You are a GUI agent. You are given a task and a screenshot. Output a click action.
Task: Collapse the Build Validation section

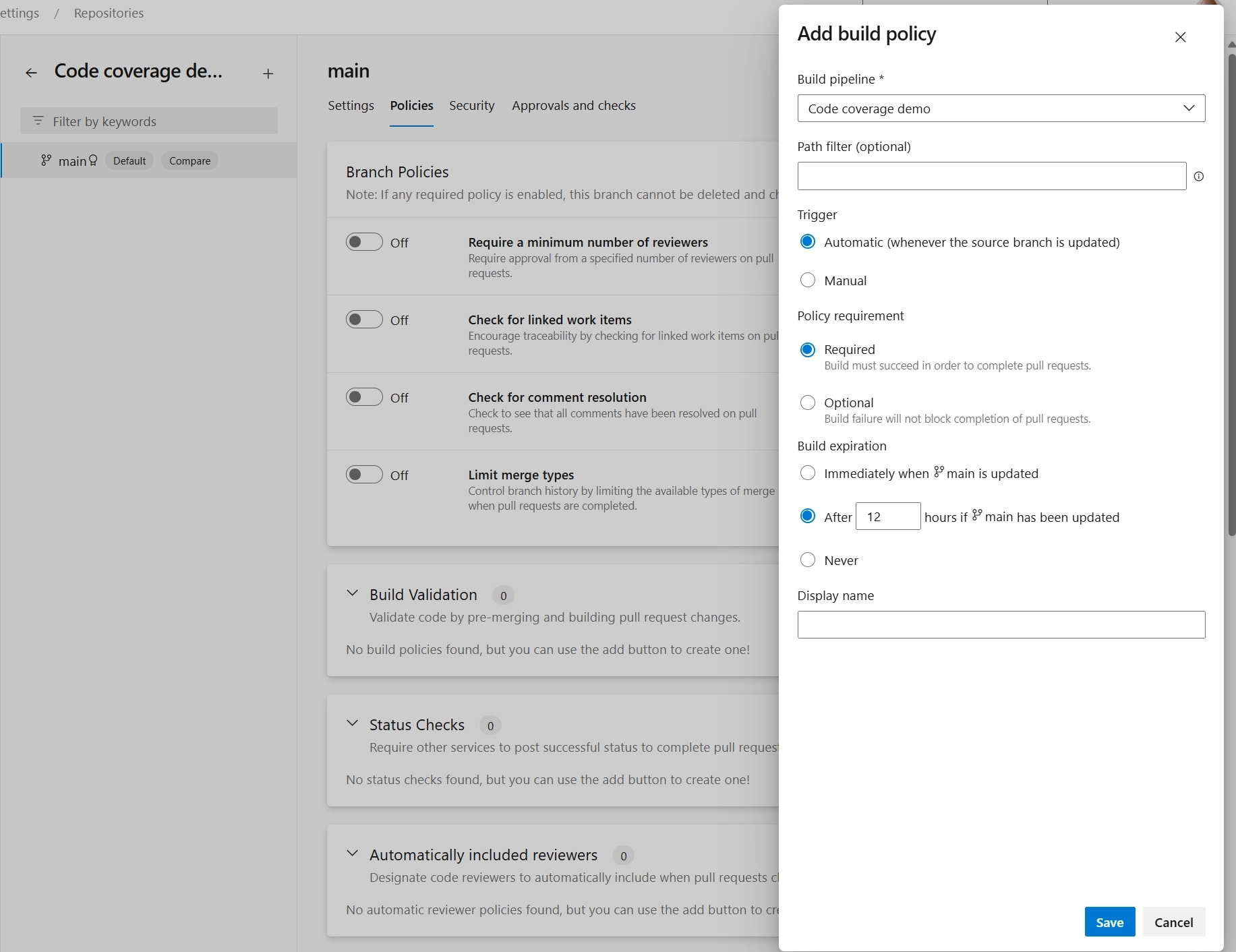(x=352, y=593)
